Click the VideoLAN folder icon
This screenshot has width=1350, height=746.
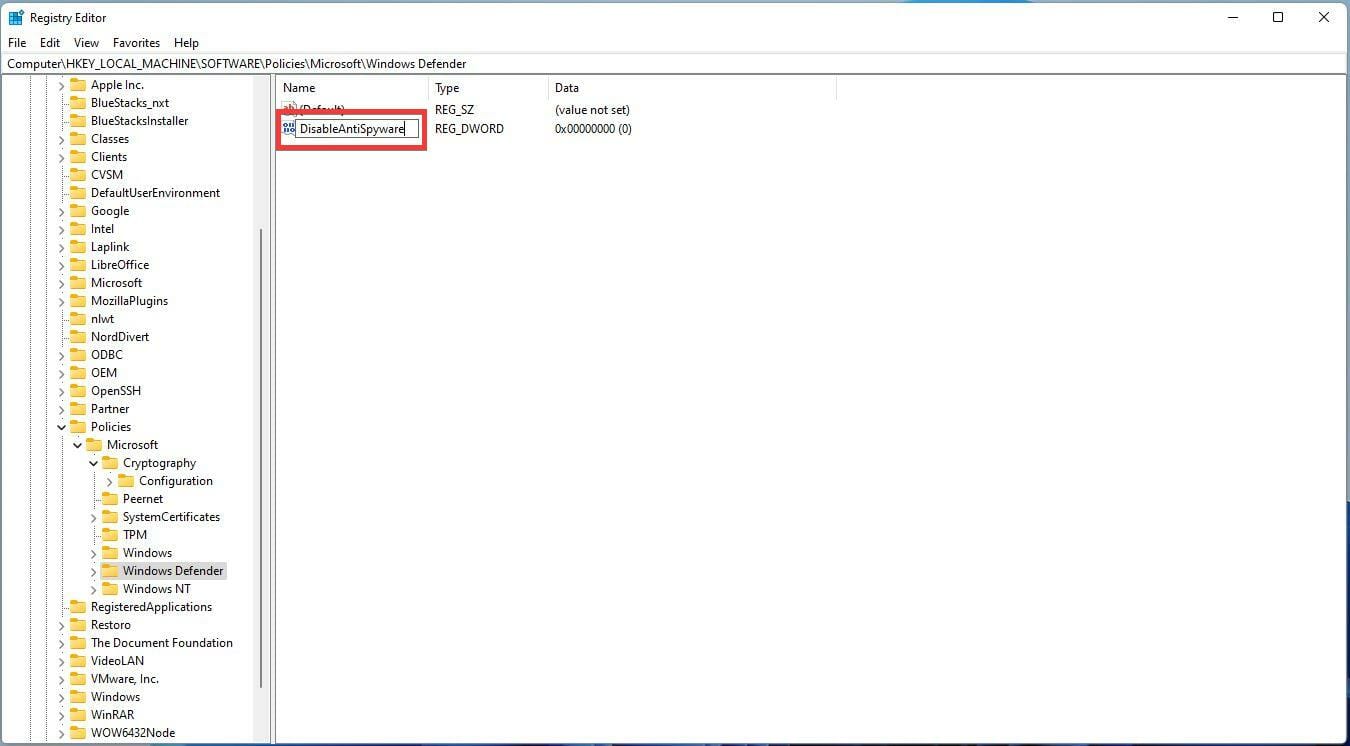(x=78, y=661)
